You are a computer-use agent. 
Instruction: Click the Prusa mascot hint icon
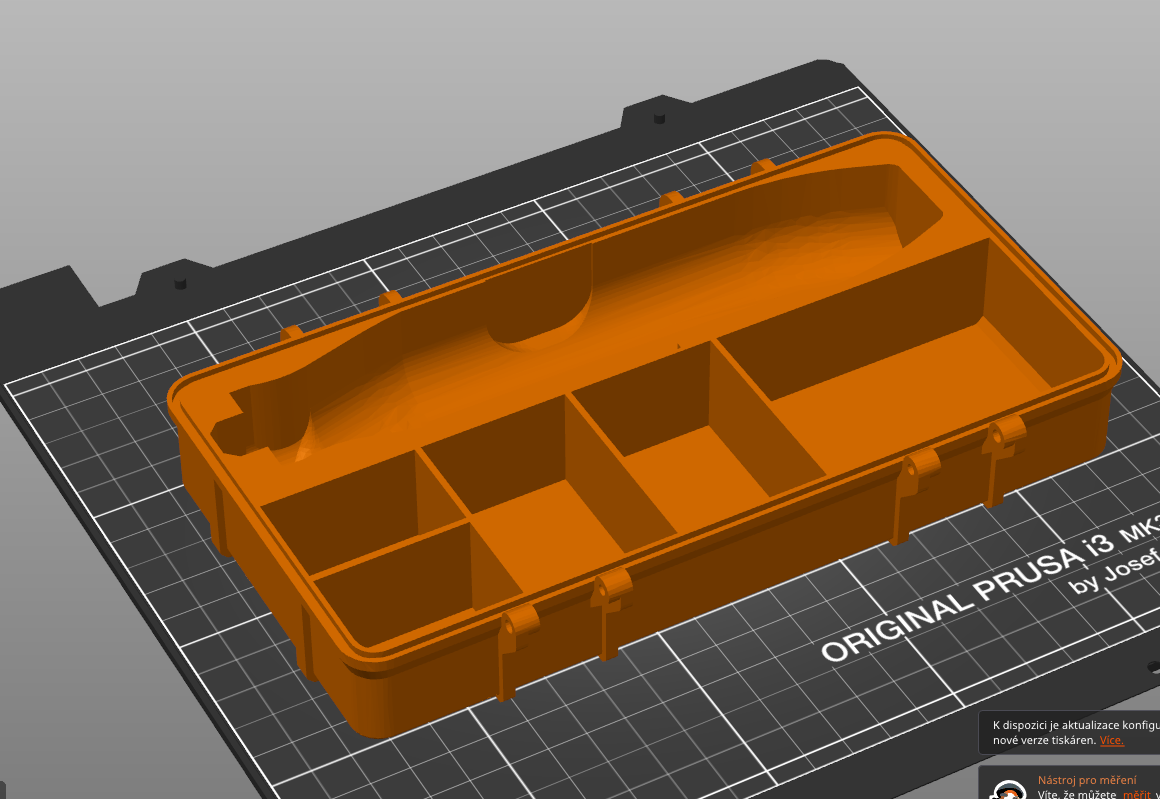coord(1008,789)
